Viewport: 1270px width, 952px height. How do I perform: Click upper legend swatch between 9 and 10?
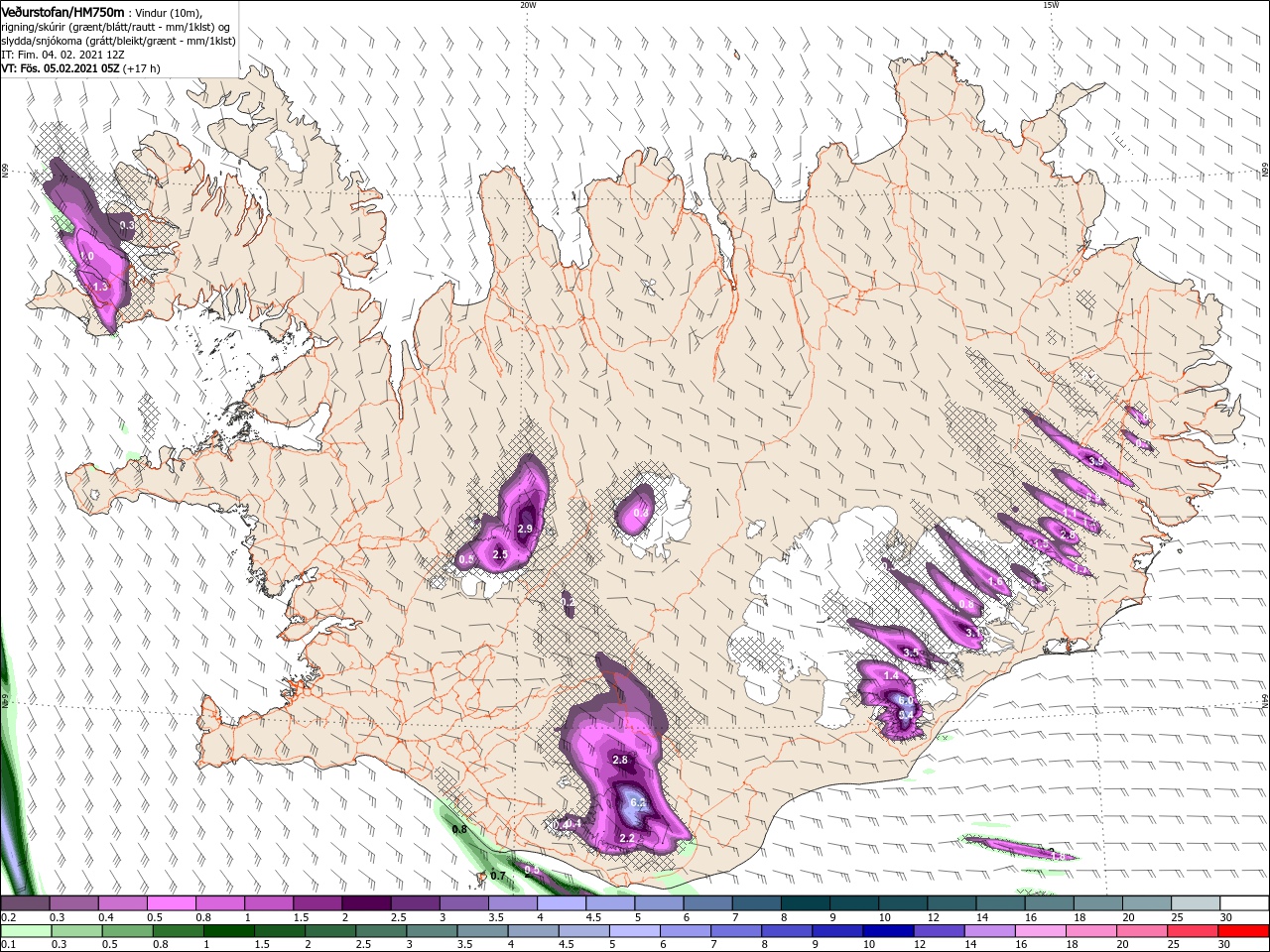(x=854, y=903)
